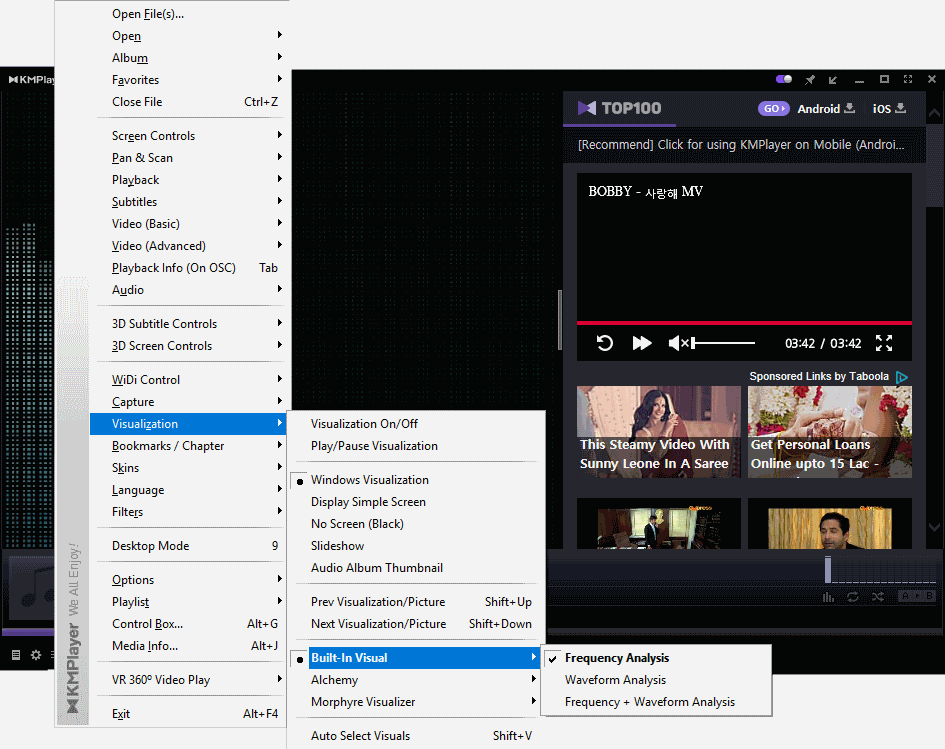Select the Windows Visualization radio option
Viewport: 945px width, 749px height.
pyautogui.click(x=416, y=480)
